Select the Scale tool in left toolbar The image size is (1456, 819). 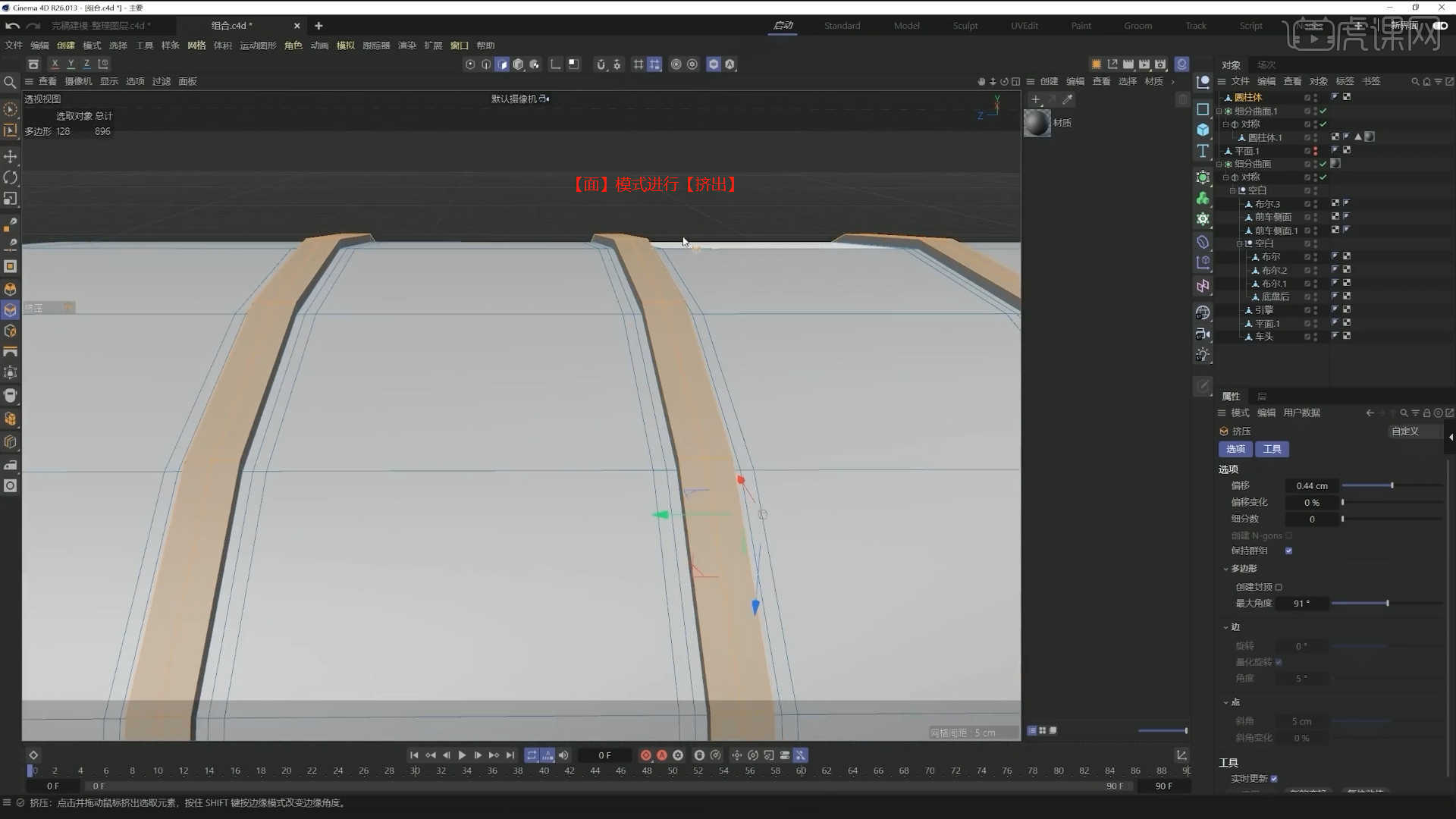click(11, 199)
